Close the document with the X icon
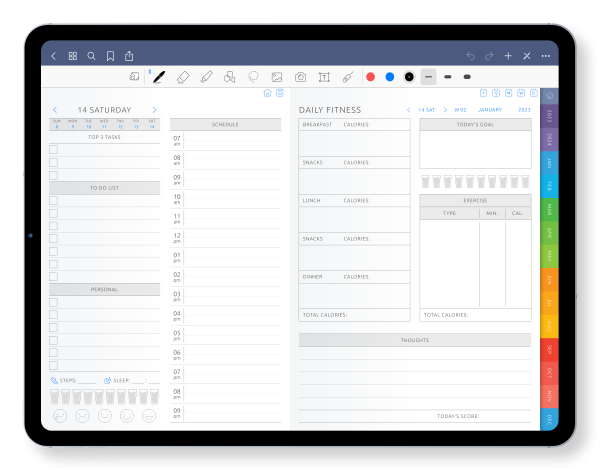Screen dimensions: 600x470 tap(527, 56)
